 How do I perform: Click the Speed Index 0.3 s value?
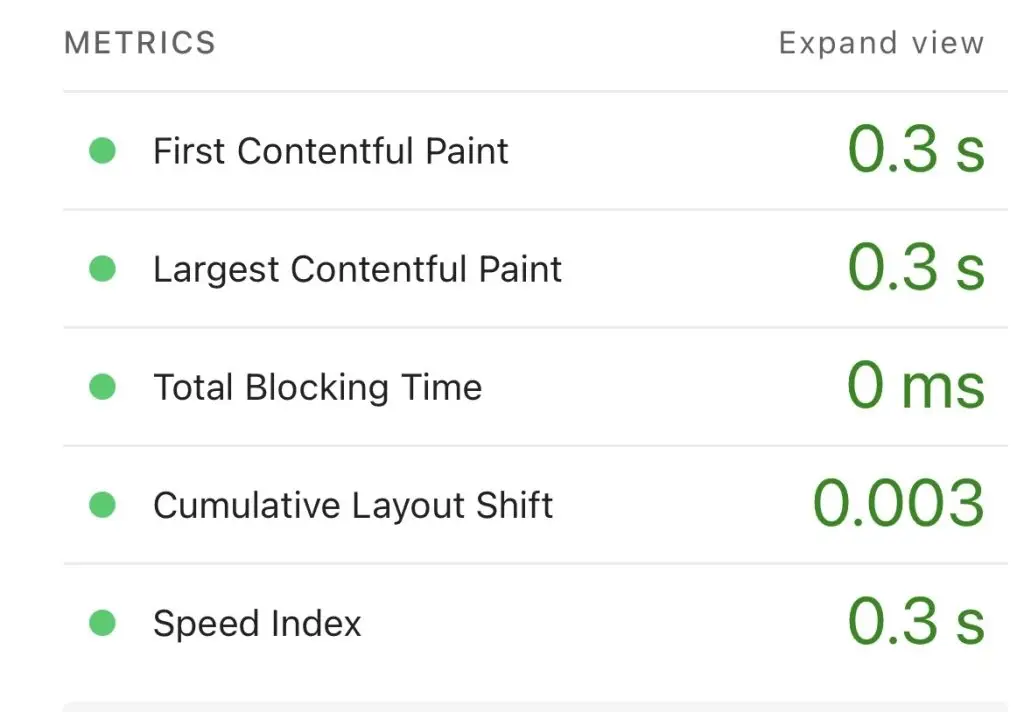pos(917,623)
